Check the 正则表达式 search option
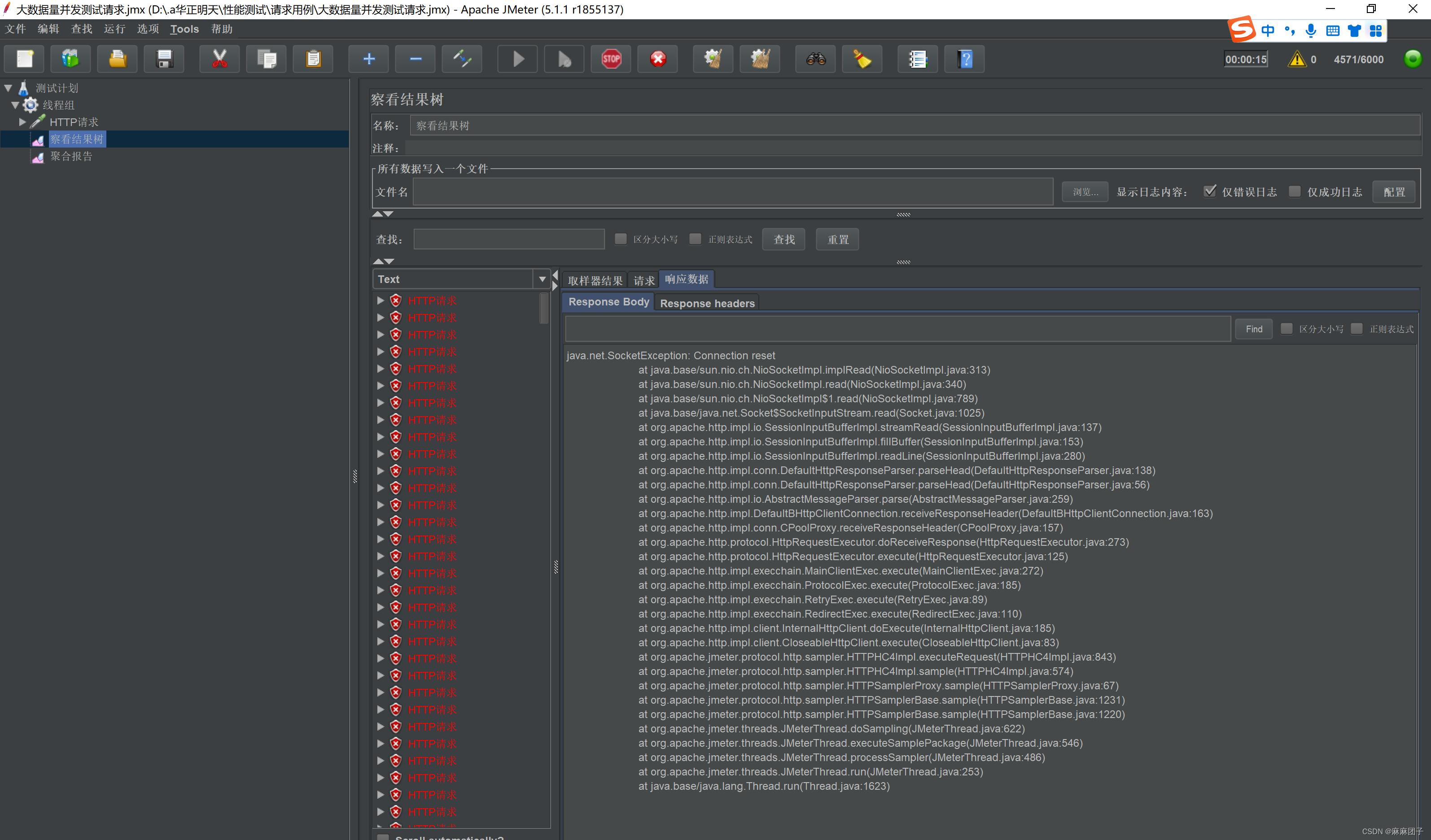Image resolution: width=1431 pixels, height=840 pixels. [695, 239]
